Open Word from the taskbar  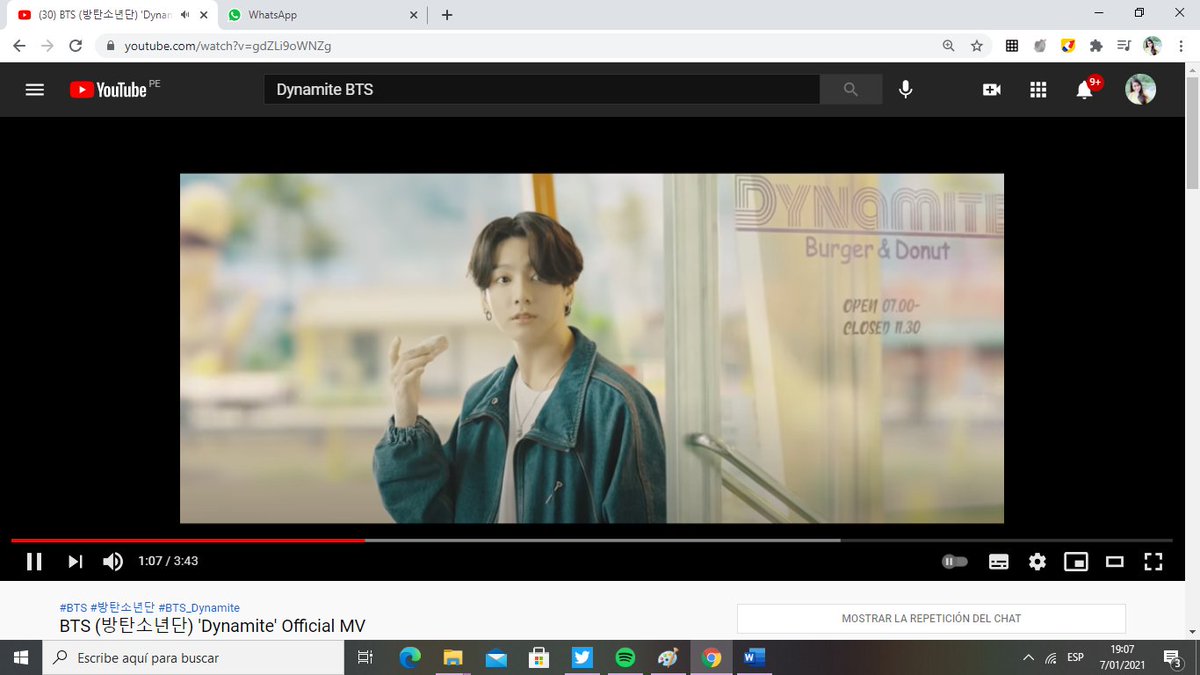tap(754, 657)
